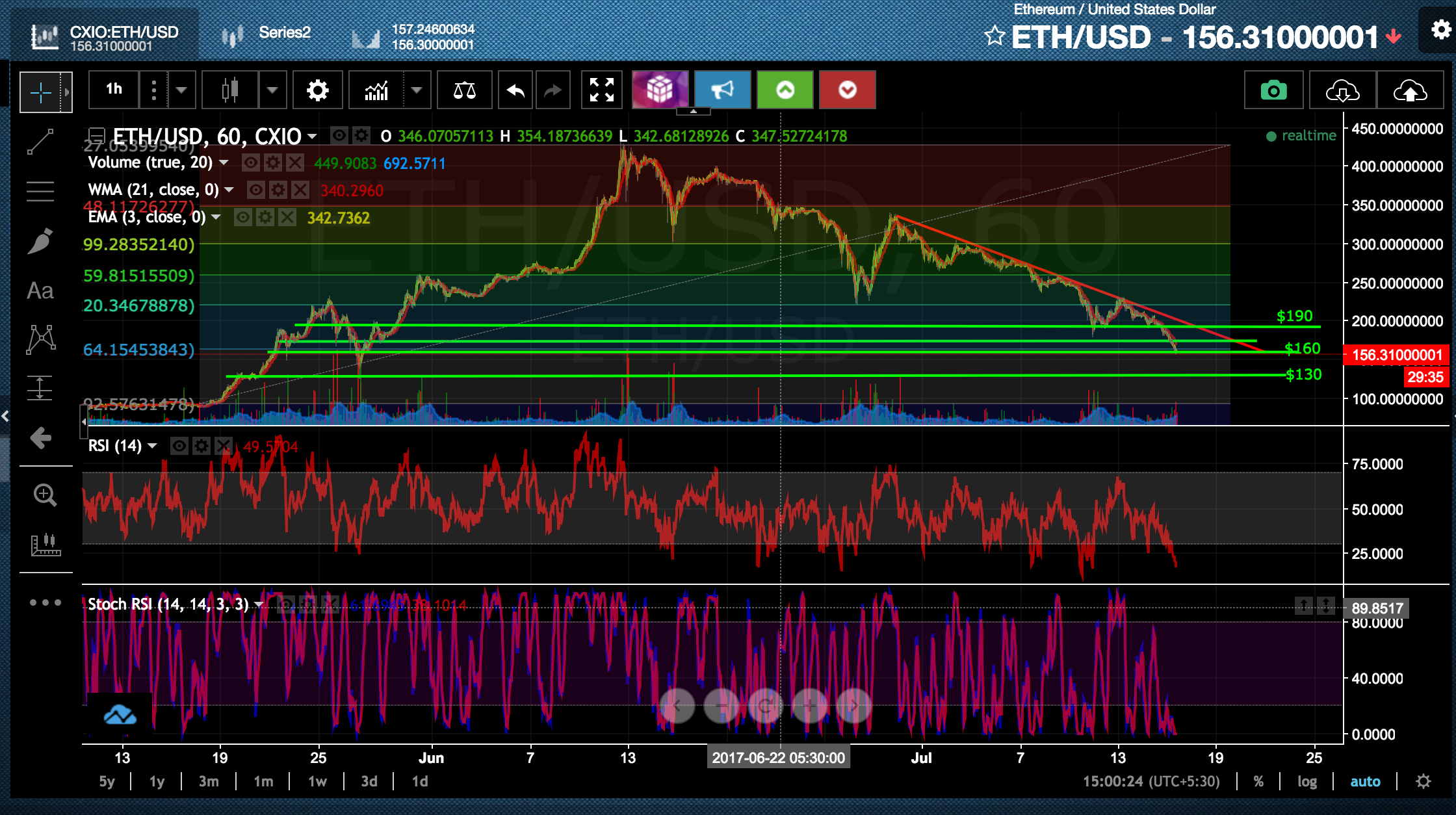Favorite ETH/USD with the star icon
The height and width of the screenshot is (815, 1456).
[x=994, y=35]
